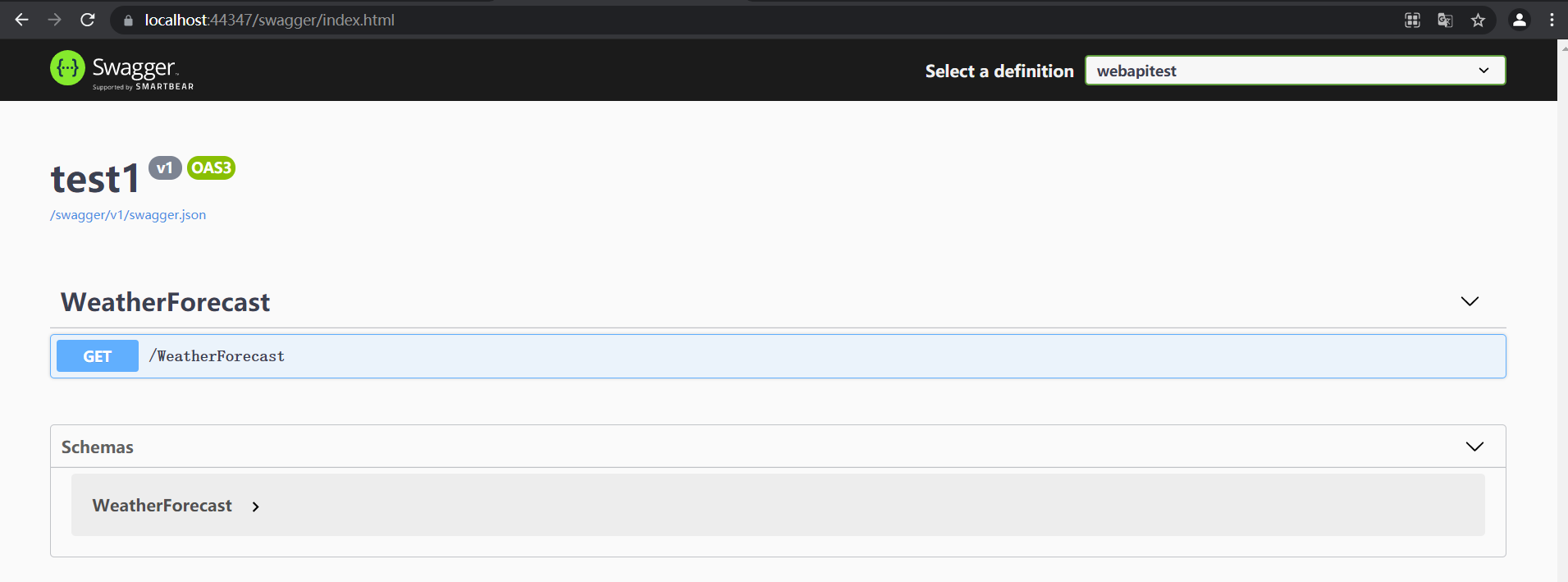Open the browser three-dot menu

pos(1552,21)
